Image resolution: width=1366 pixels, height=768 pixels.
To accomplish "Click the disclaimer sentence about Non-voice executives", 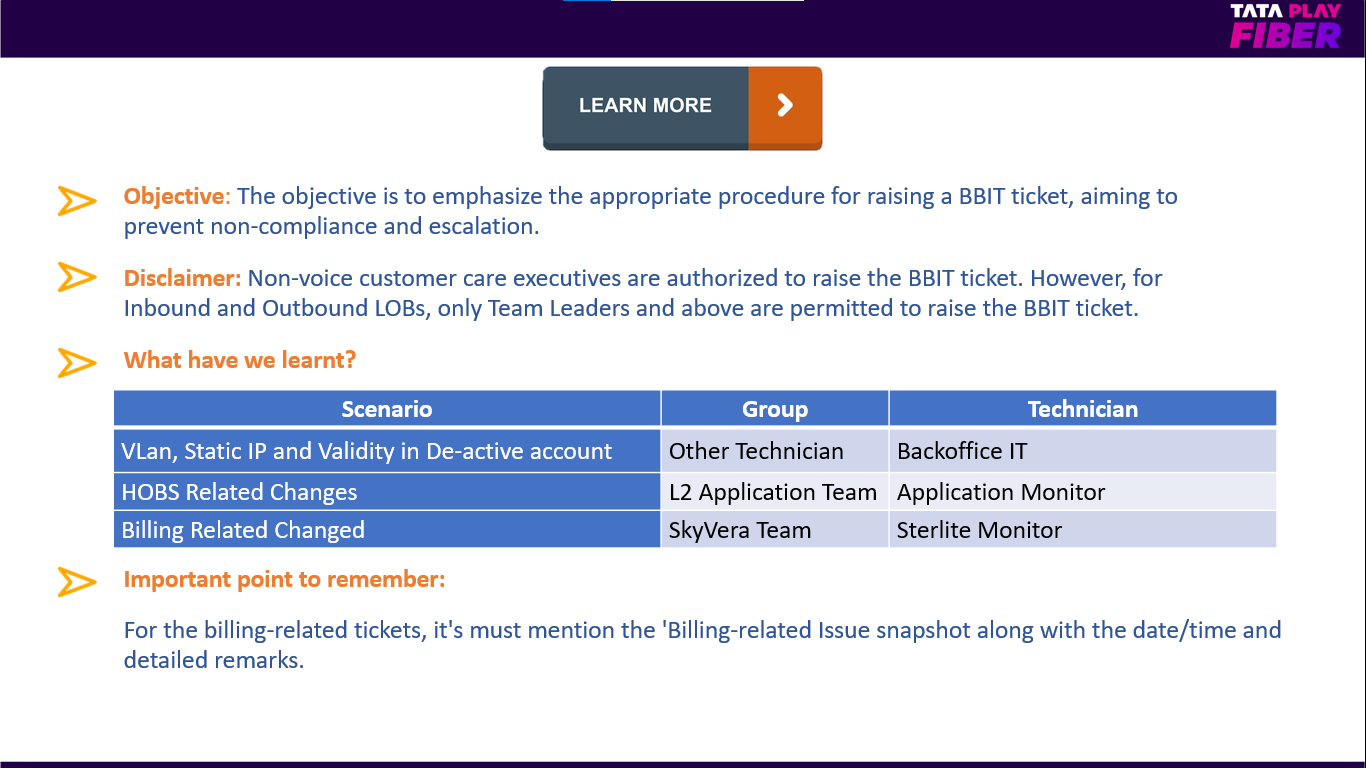I will (643, 293).
